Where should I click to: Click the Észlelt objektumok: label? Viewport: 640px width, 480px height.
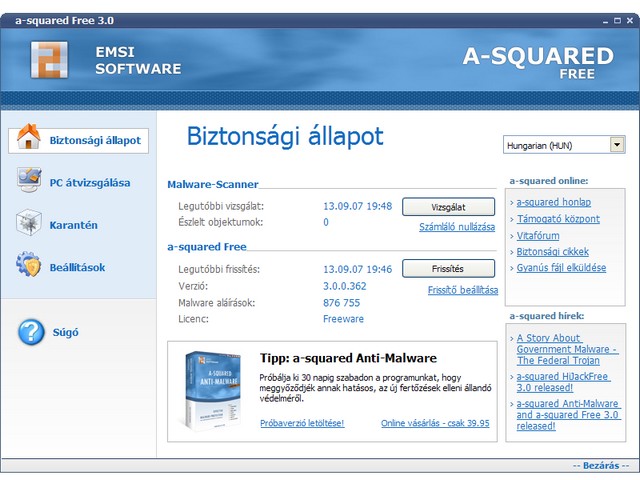[x=220, y=222]
